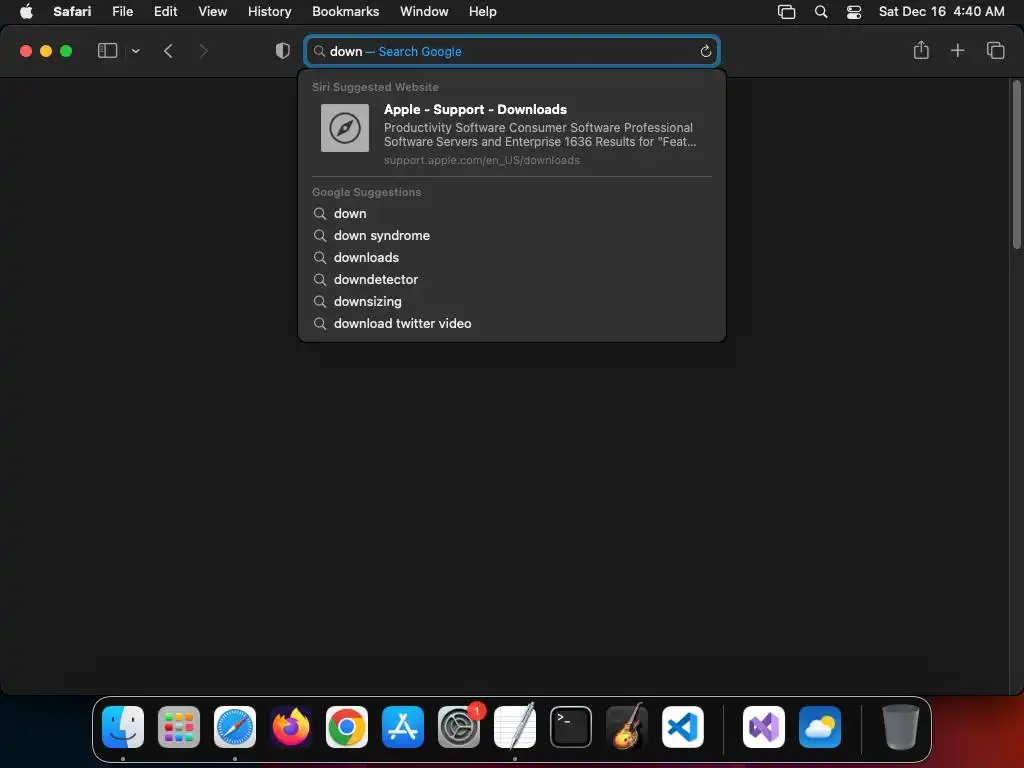
Task: Open Launchpad from the Dock
Action: pyautogui.click(x=179, y=727)
